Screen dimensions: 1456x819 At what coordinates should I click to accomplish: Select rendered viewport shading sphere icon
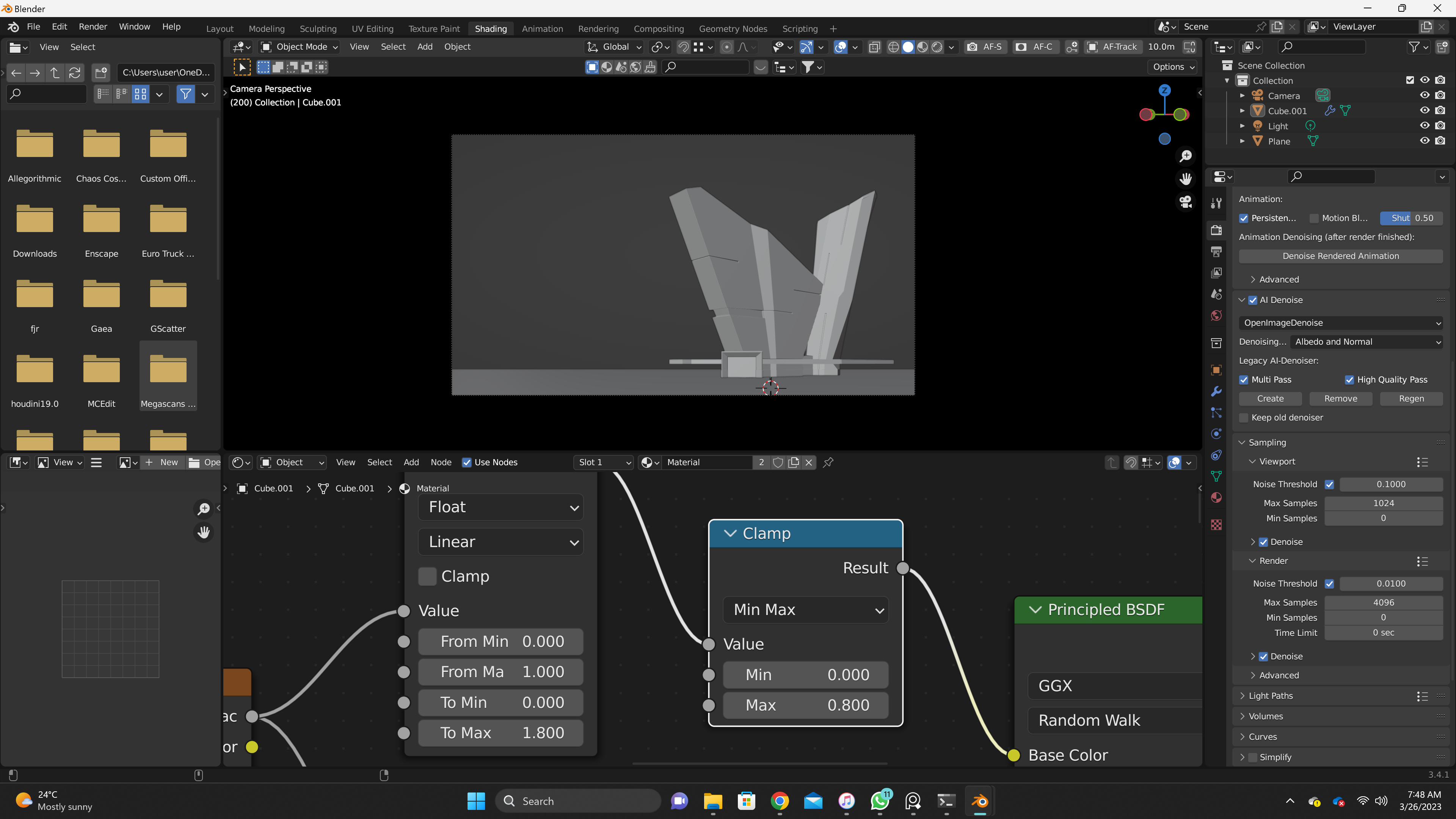pos(937,47)
